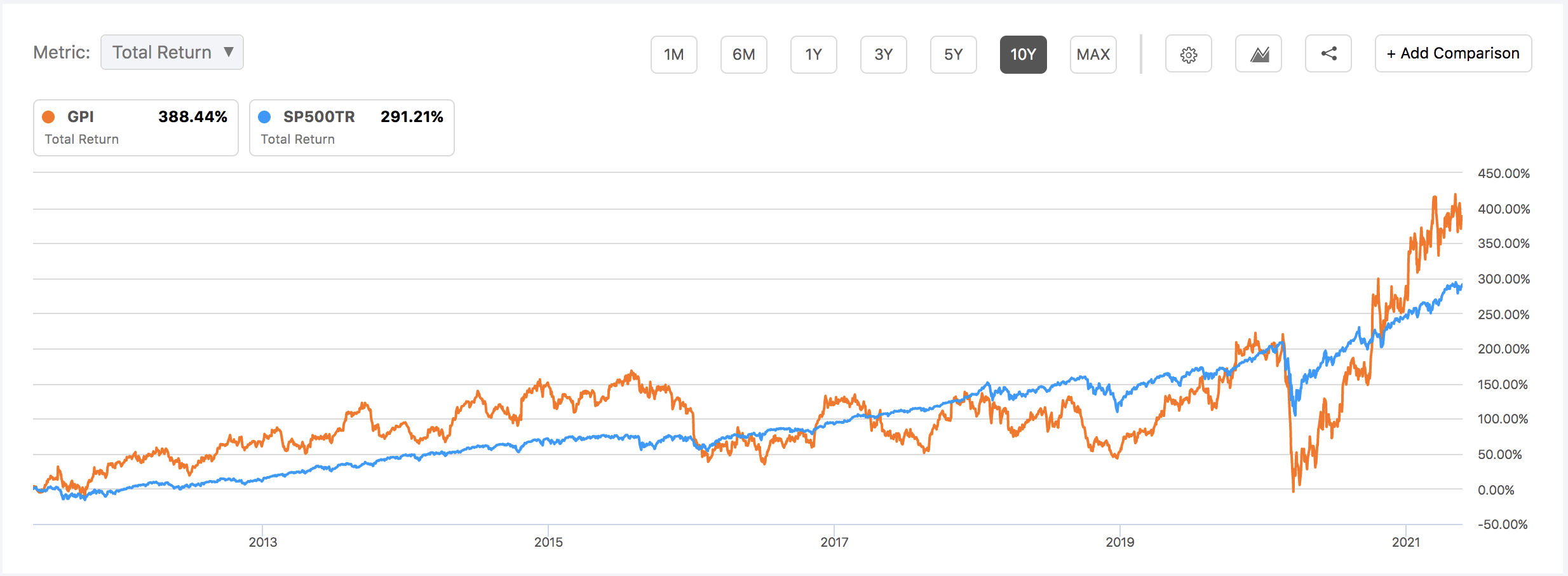Select the active 10Y range button
This screenshot has height=576, width=1568.
click(x=1024, y=55)
